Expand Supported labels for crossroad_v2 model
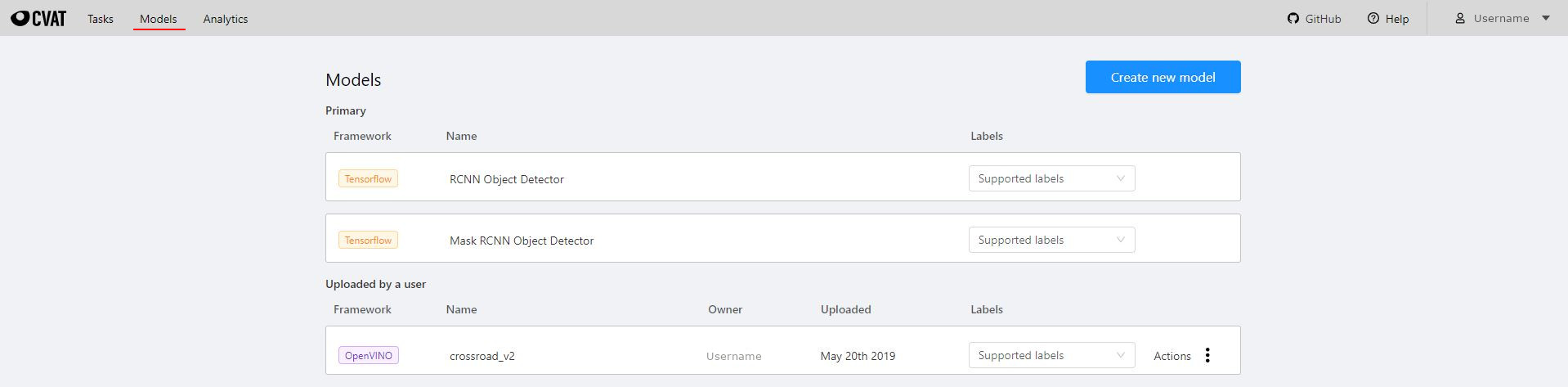The height and width of the screenshot is (387, 1568). (x=1051, y=355)
